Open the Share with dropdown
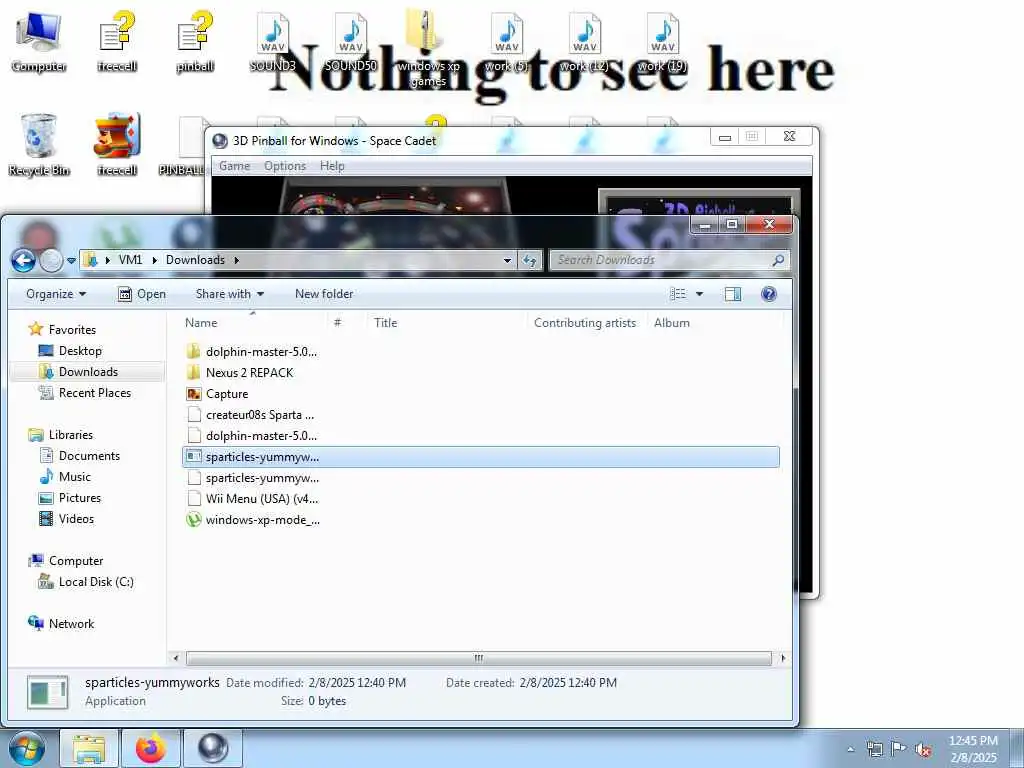 [230, 294]
